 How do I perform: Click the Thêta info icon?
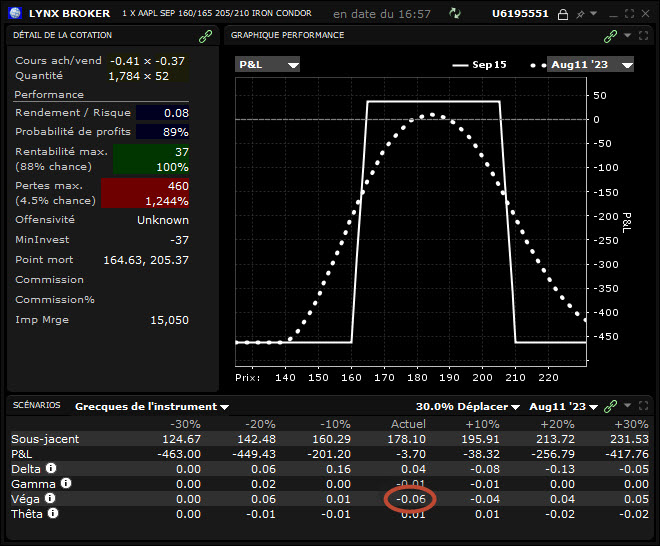[x=53, y=513]
